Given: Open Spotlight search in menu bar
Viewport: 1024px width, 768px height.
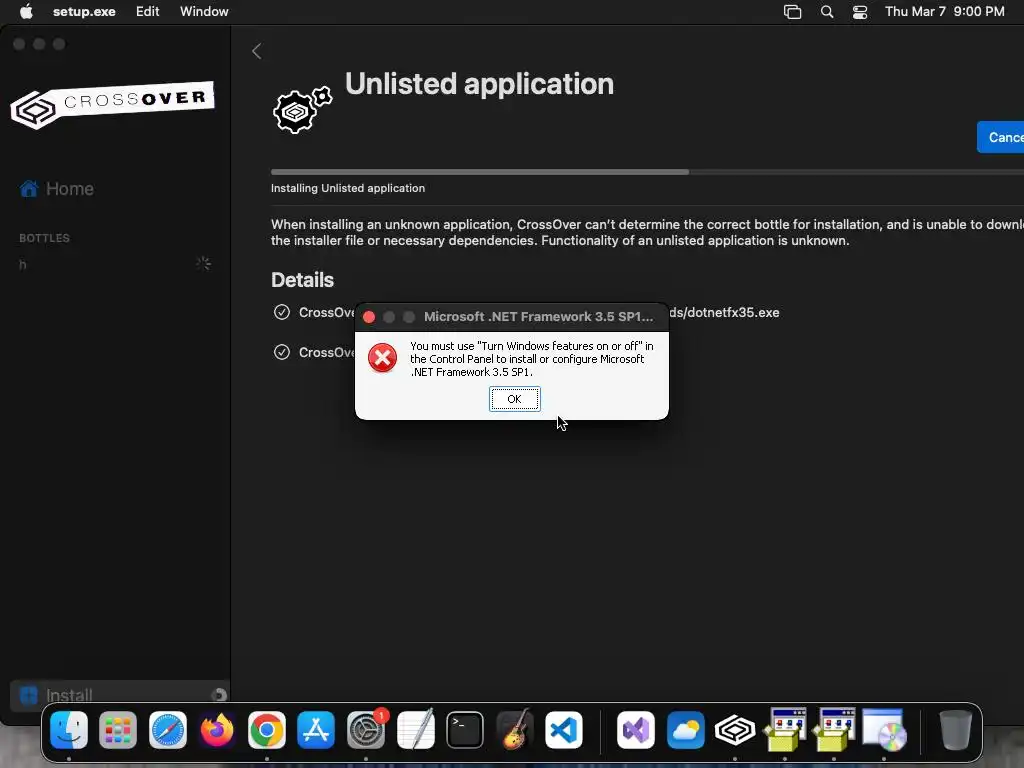Looking at the screenshot, I should click(827, 12).
